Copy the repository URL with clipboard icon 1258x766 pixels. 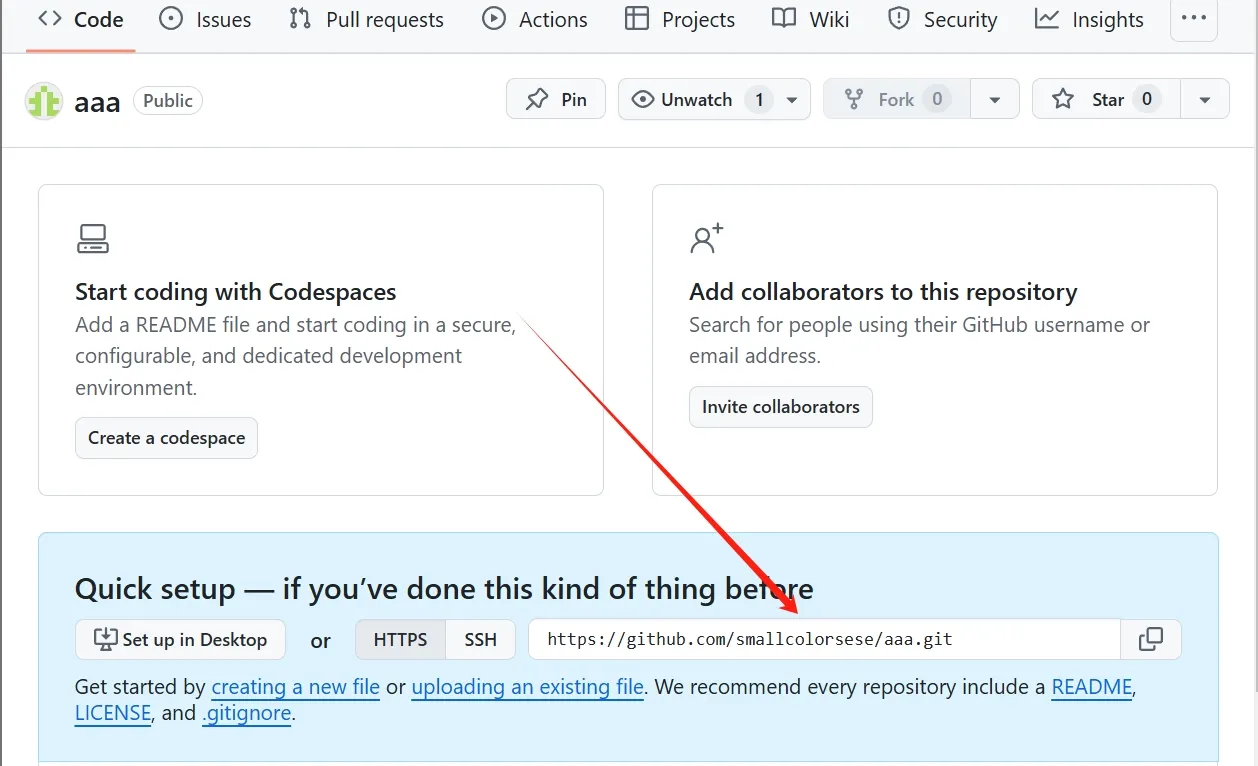1151,640
